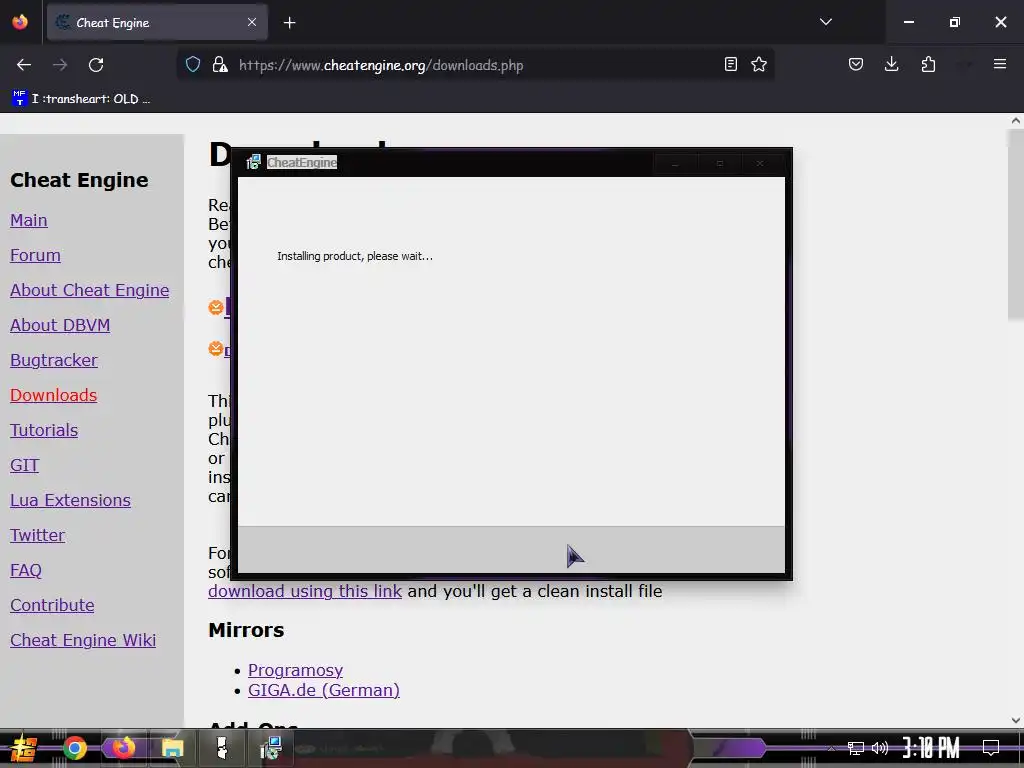Open the GIT link
The height and width of the screenshot is (768, 1024).
25,465
